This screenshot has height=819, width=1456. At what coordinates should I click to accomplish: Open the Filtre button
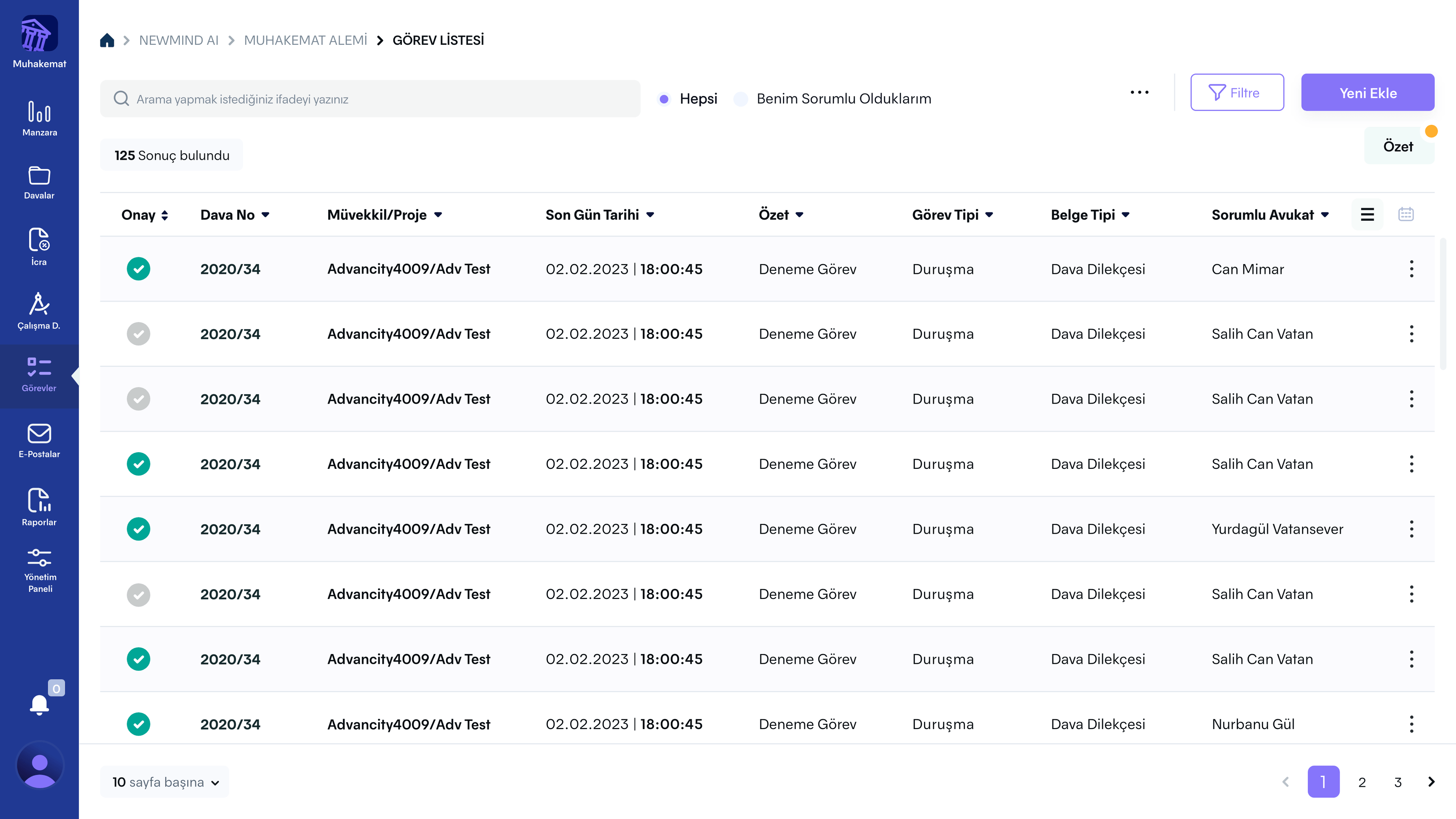coord(1237,93)
